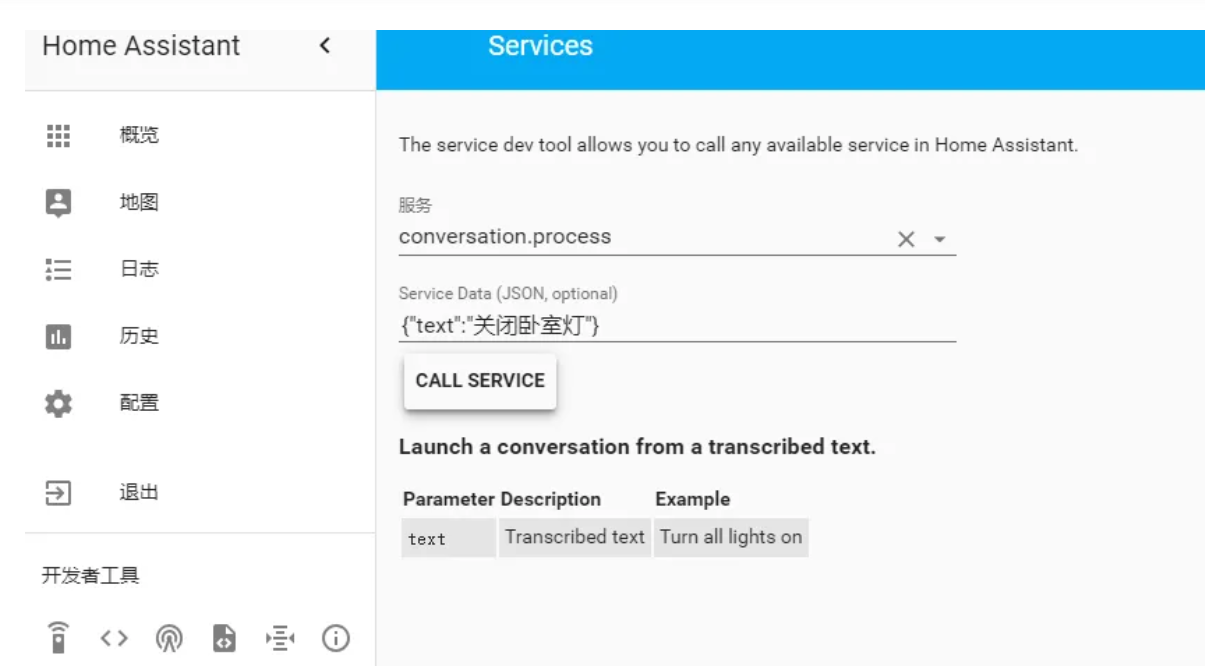
Task: Collapse the Home Assistant sidebar chevron
Action: pos(324,46)
